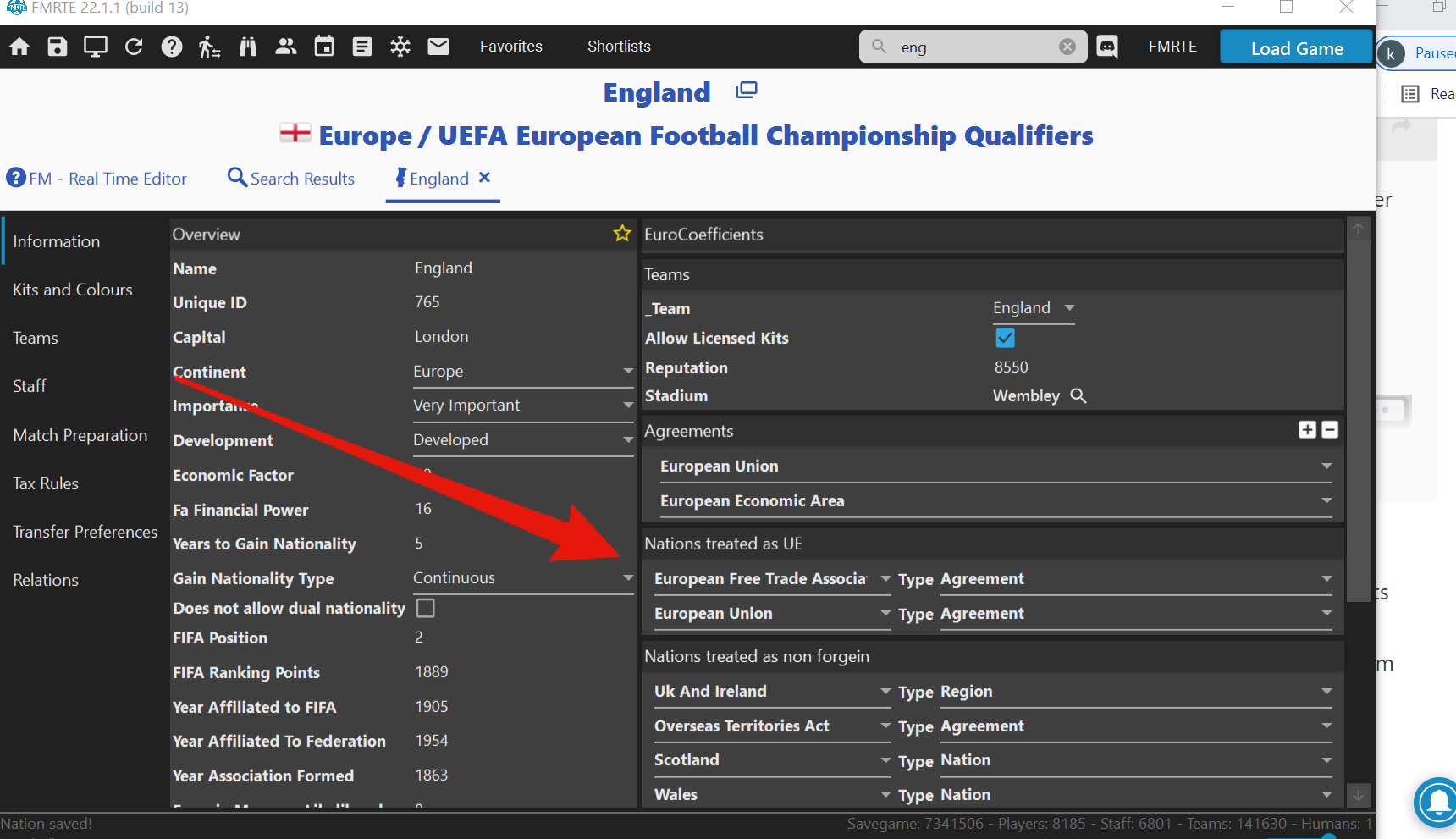Add an agreement with plus icon
Viewport: 1456px width, 839px height.
(x=1307, y=430)
